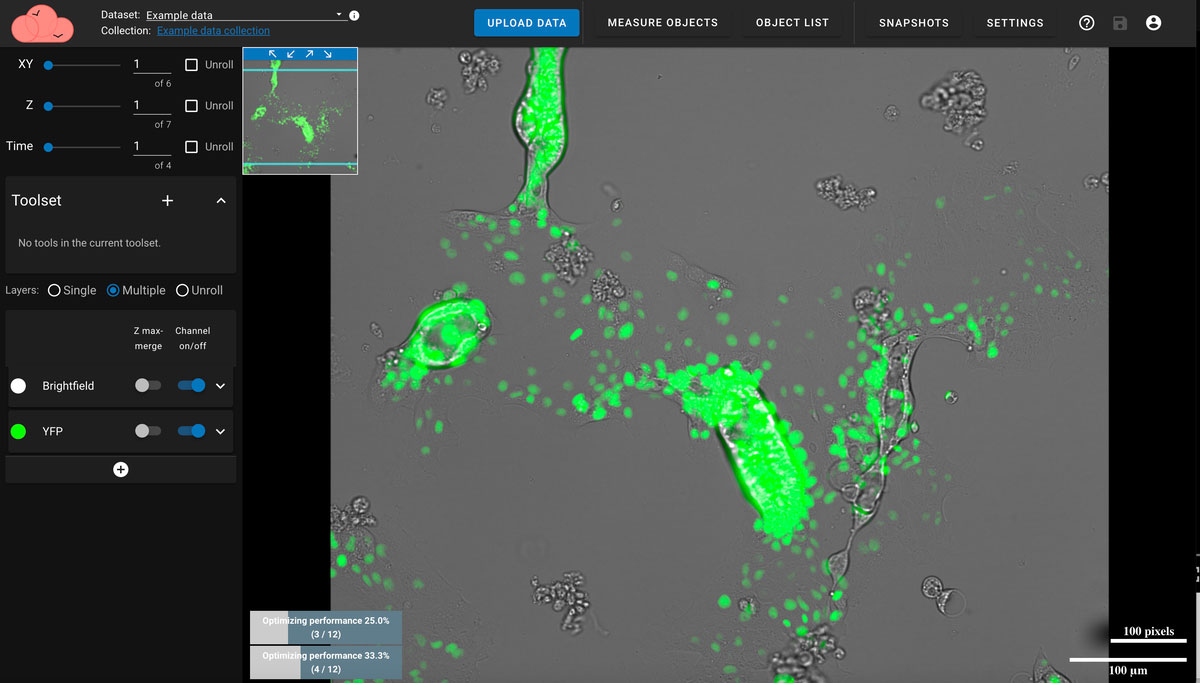Click the Upload Data button
Screen dimensions: 1200x683
527,23
